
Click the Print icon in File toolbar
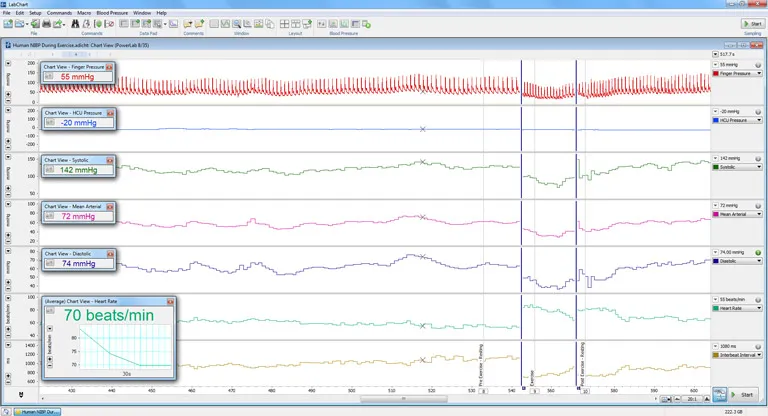(x=46, y=23)
